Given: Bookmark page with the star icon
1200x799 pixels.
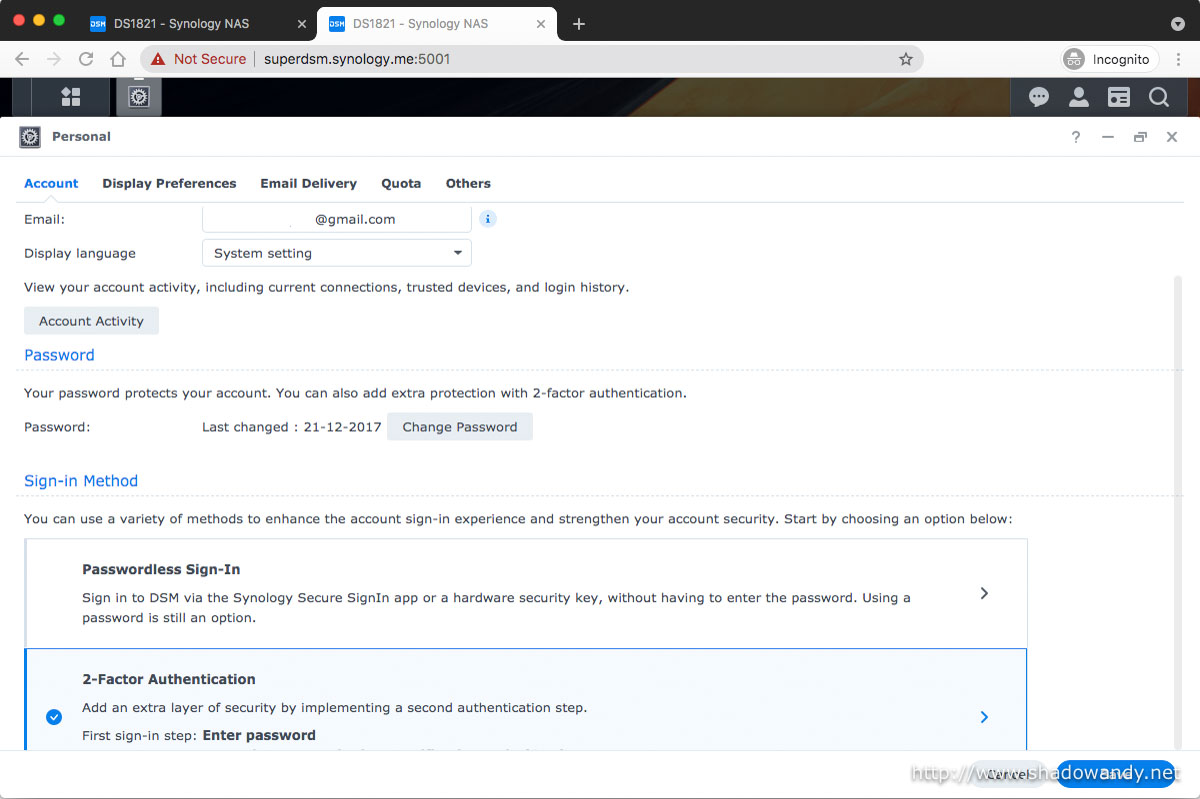Looking at the screenshot, I should pyautogui.click(x=906, y=59).
